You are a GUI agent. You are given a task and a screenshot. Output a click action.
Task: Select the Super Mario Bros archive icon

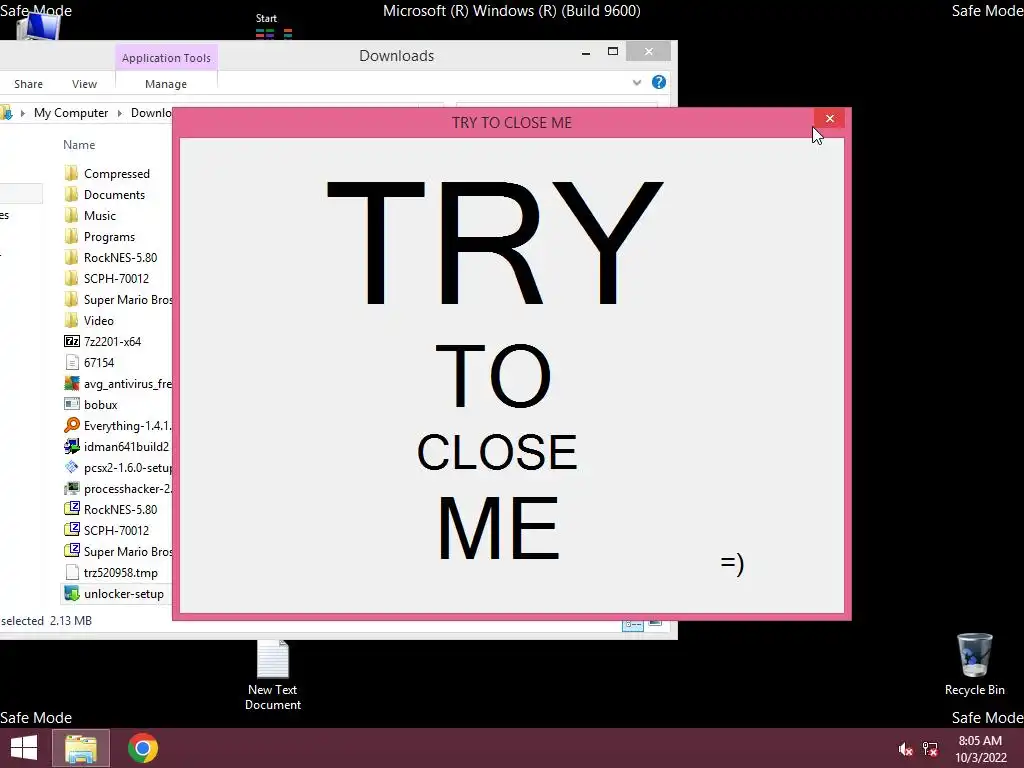[72, 551]
